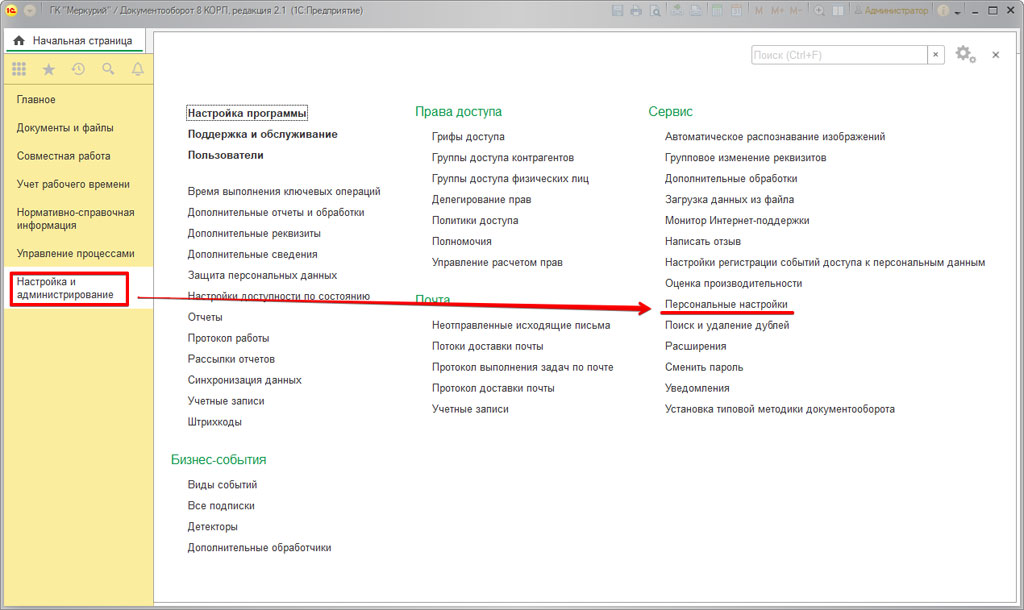Open the Грифы доступа link
1024x610 pixels.
pyautogui.click(x=468, y=136)
